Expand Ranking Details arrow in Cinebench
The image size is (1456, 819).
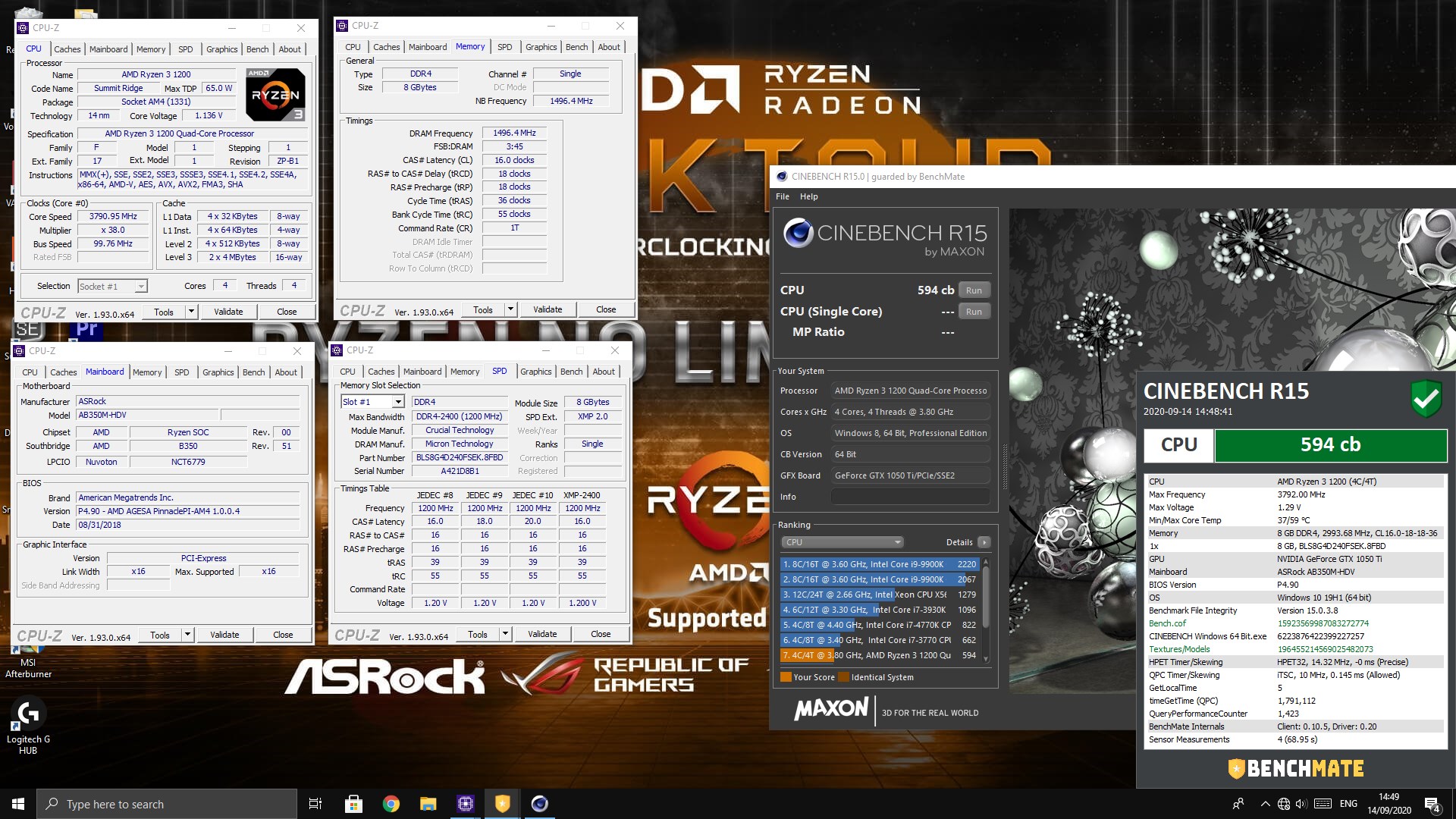(984, 542)
